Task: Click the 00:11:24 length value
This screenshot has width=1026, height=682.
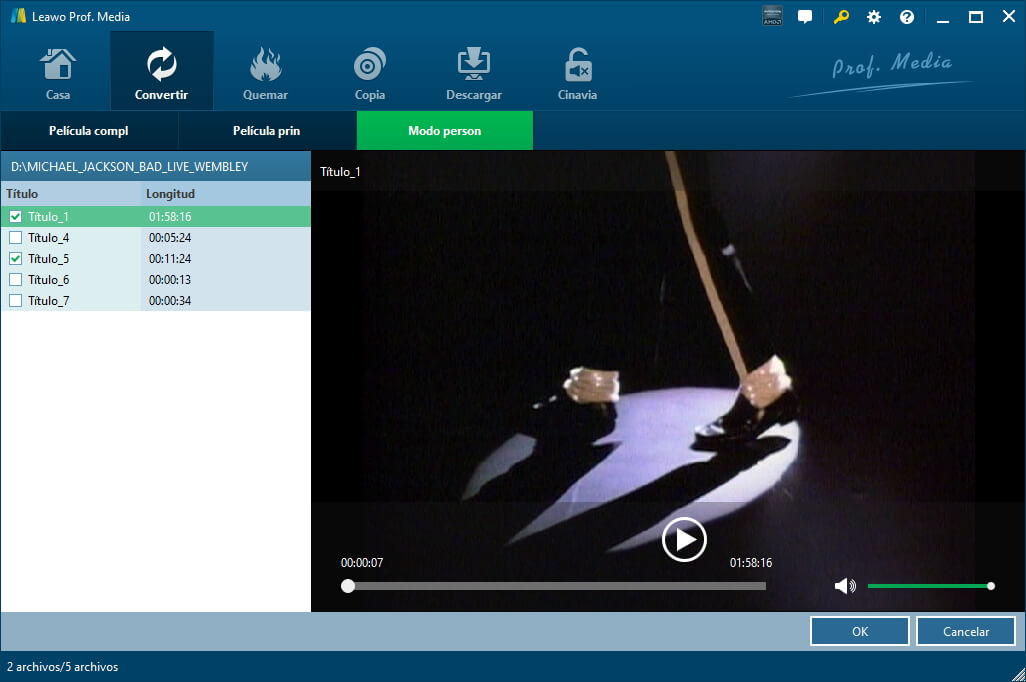Action: point(170,259)
